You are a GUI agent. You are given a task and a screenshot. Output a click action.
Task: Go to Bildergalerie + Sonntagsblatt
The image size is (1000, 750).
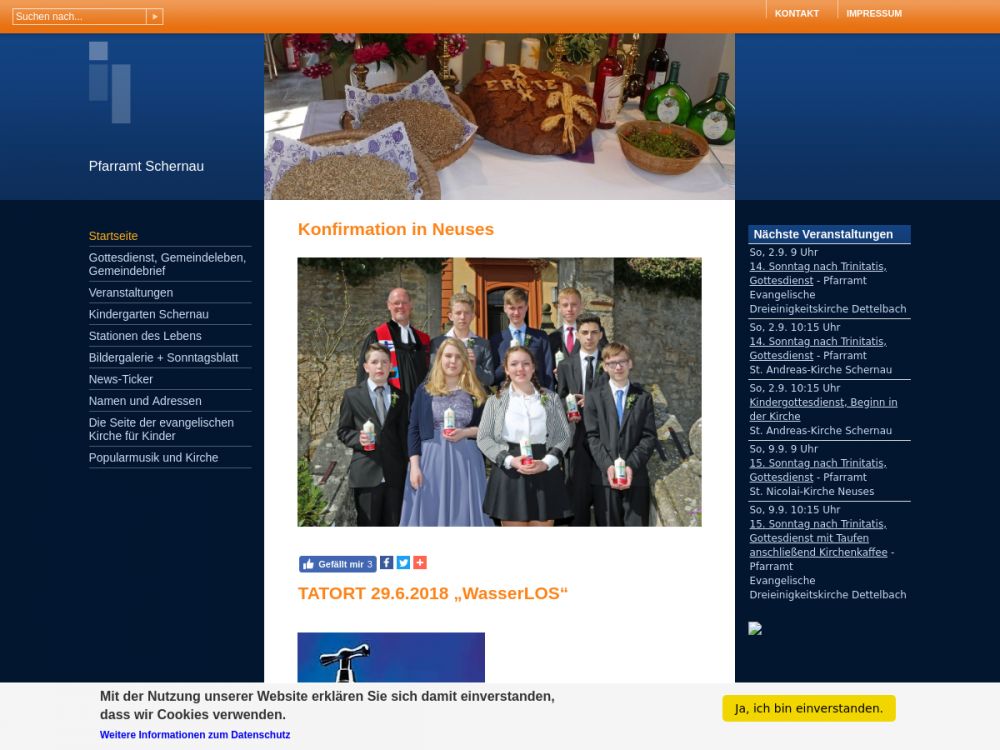pyautogui.click(x=163, y=358)
